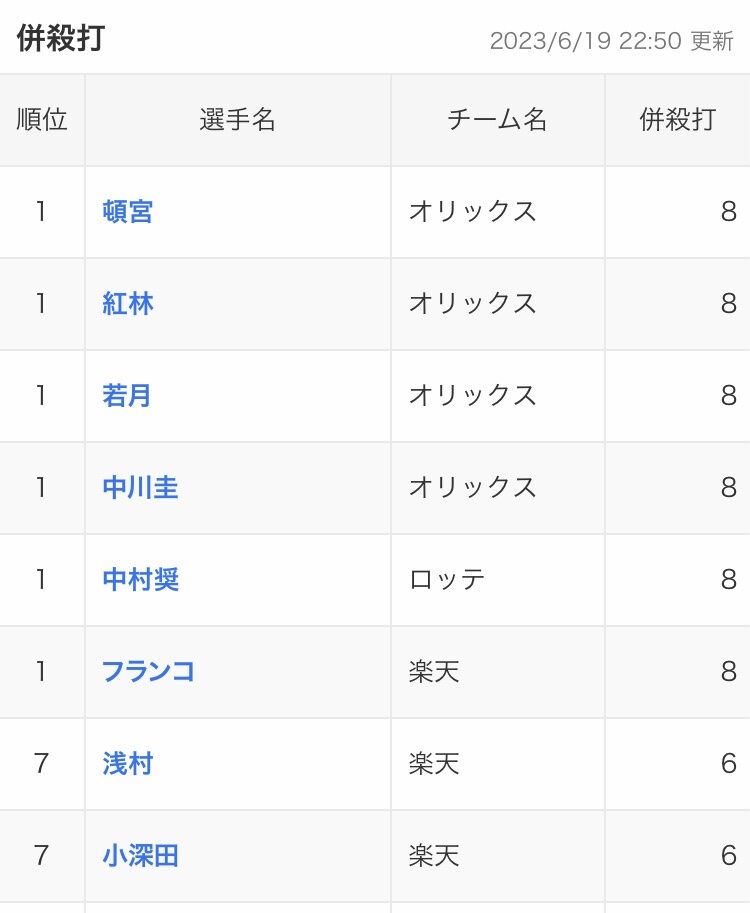Click the 順位 column header
Viewport: 750px width, 913px height.
pyautogui.click(x=42, y=119)
